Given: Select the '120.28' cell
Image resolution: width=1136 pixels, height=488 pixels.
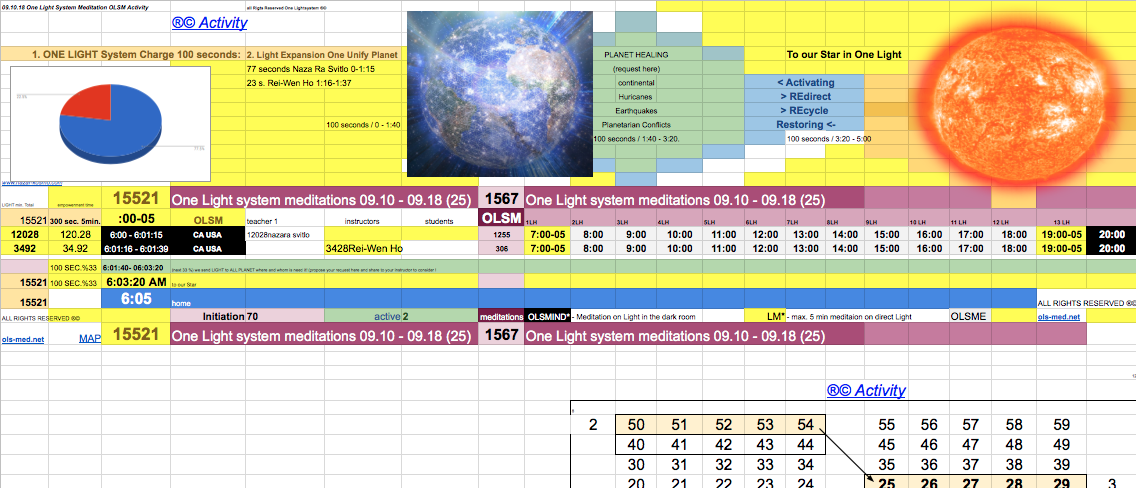Looking at the screenshot, I should tap(75, 234).
